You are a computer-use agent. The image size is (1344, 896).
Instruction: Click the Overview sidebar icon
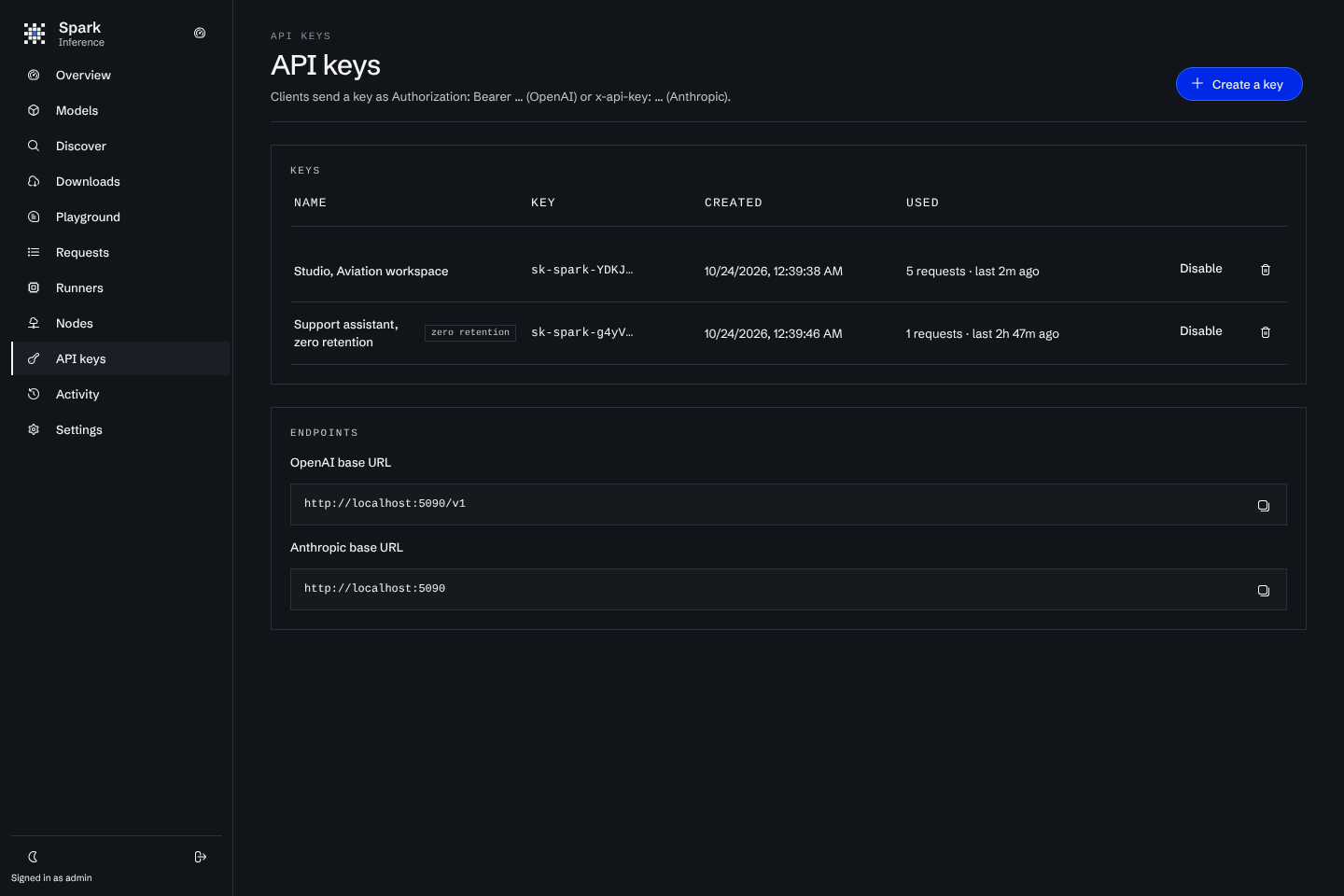[34, 75]
